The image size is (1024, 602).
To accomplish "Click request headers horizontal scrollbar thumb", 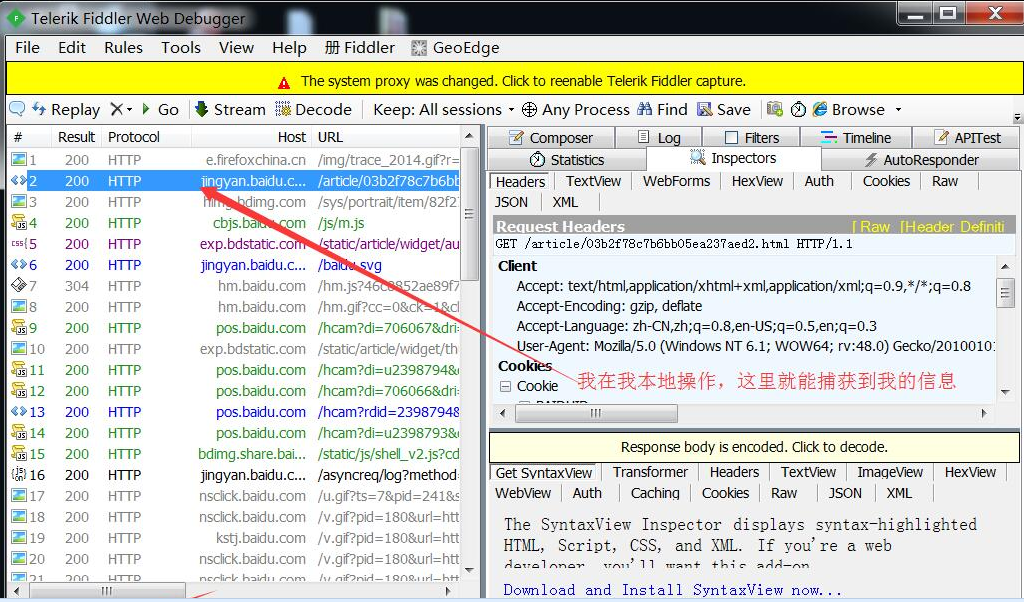I will tap(596, 413).
